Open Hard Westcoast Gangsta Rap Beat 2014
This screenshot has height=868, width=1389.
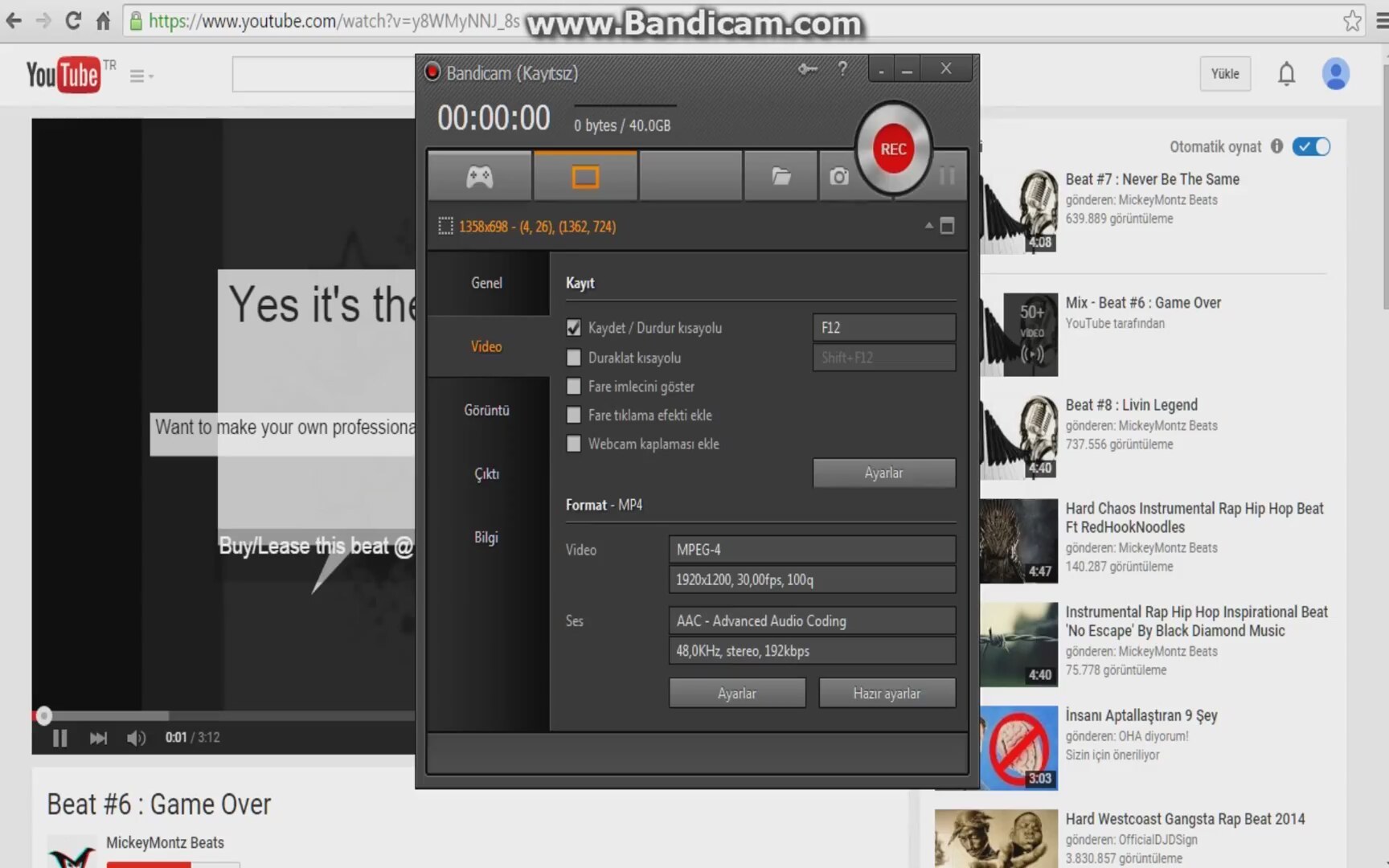[1185, 819]
